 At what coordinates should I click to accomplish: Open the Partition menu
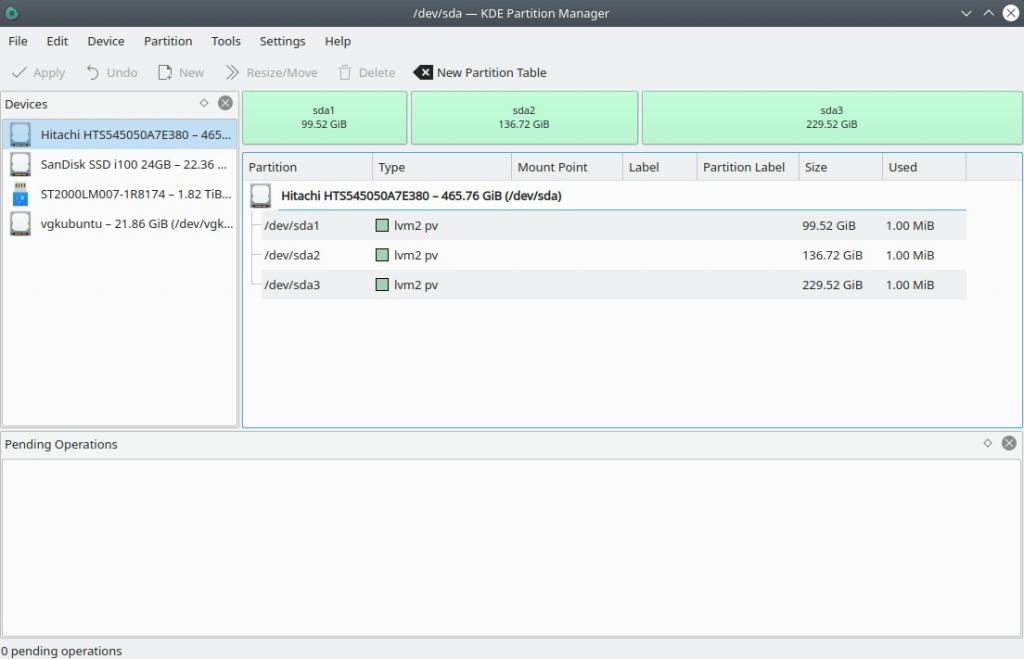pyautogui.click(x=168, y=41)
